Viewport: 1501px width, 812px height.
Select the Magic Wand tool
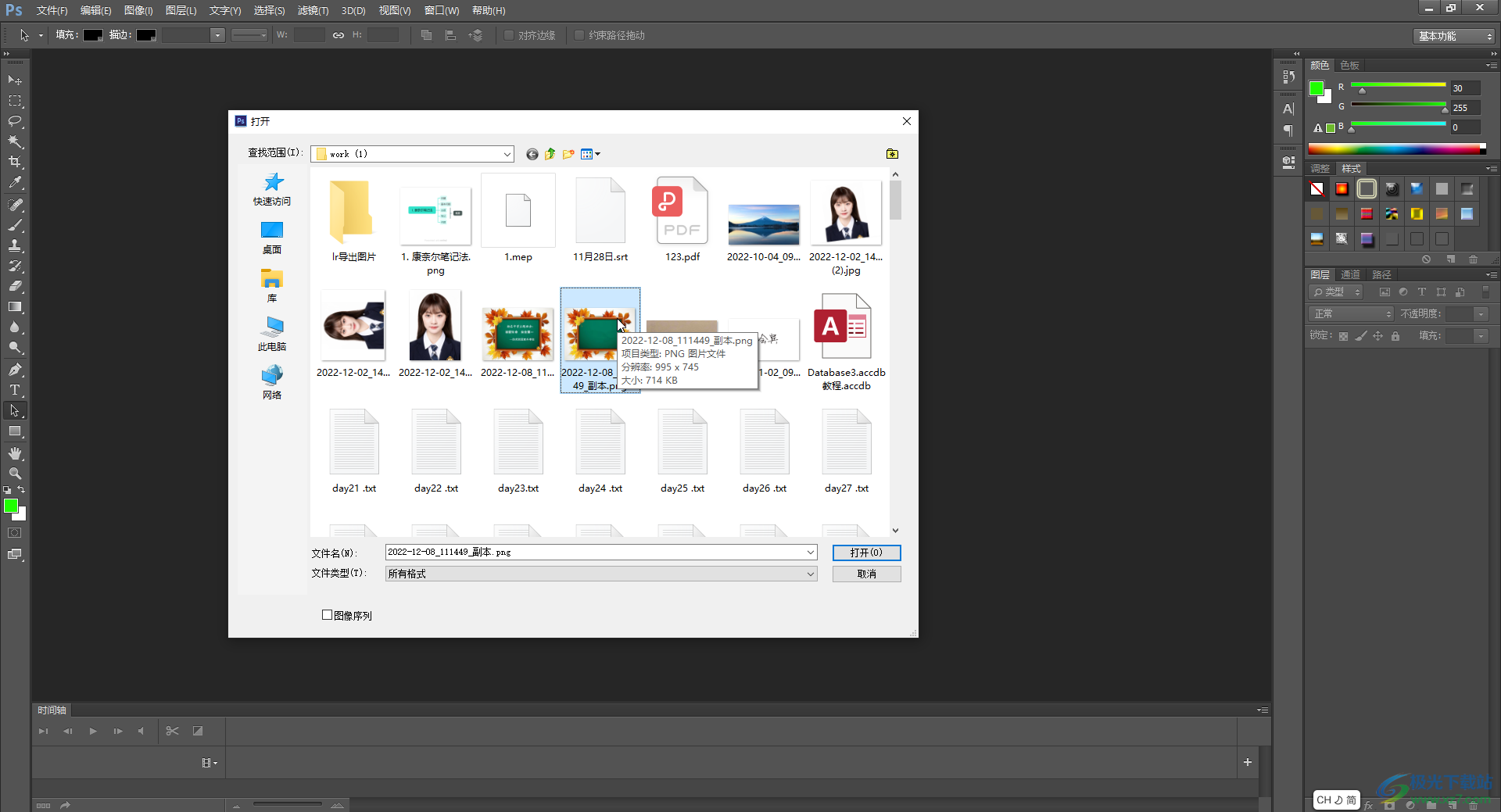(x=15, y=141)
